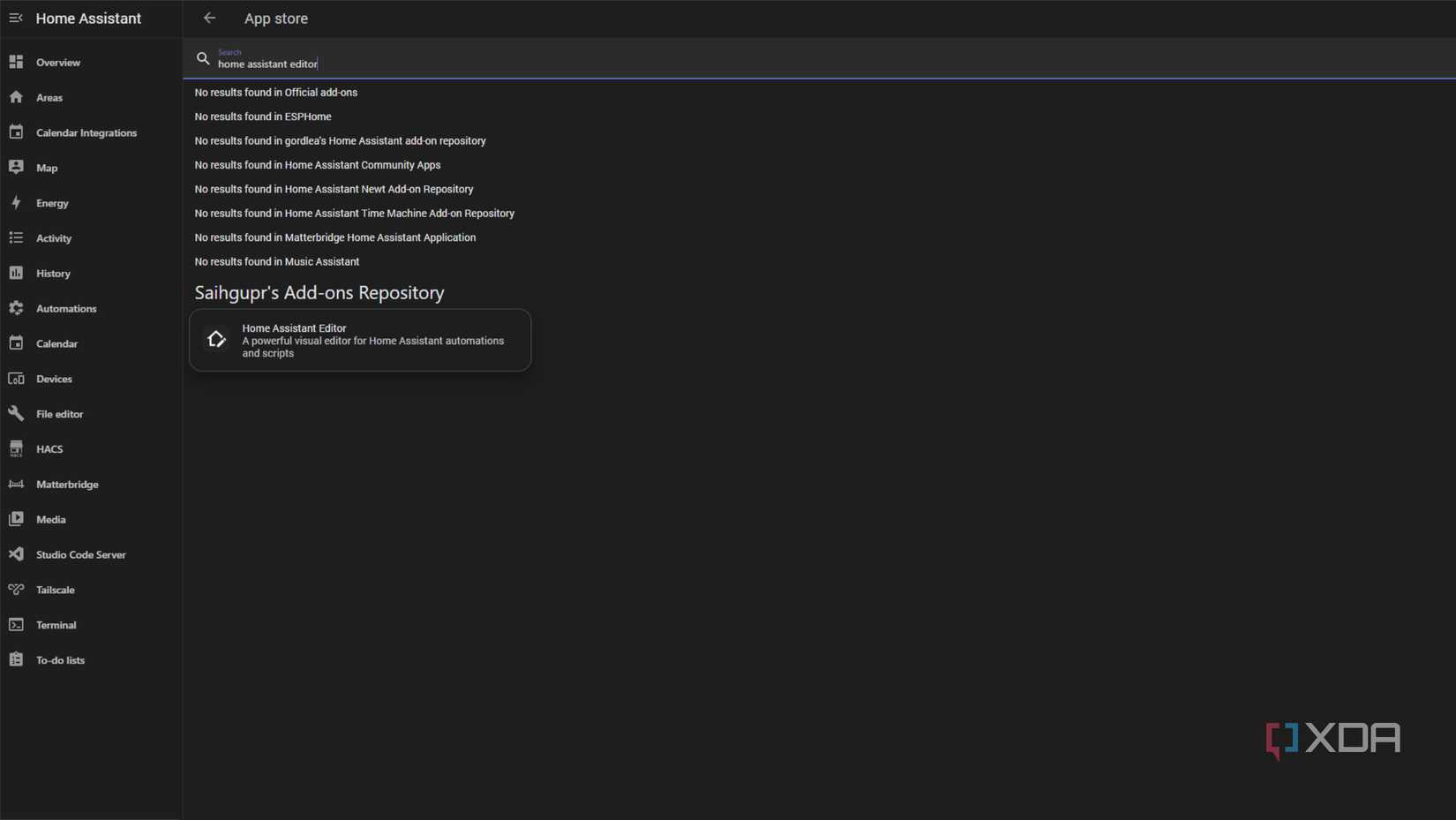Click 'No results found in Newt Add-on Repository' text

(x=334, y=189)
